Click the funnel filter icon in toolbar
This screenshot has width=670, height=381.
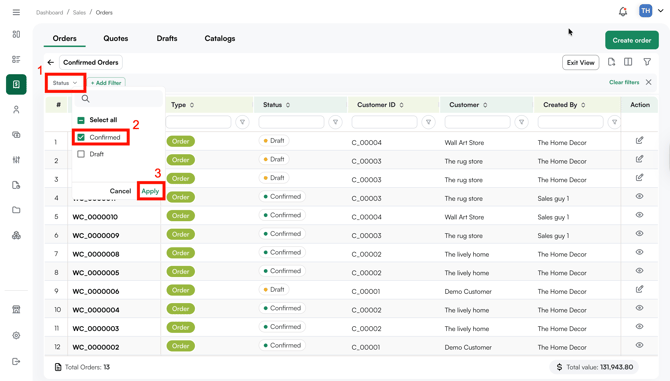click(647, 62)
